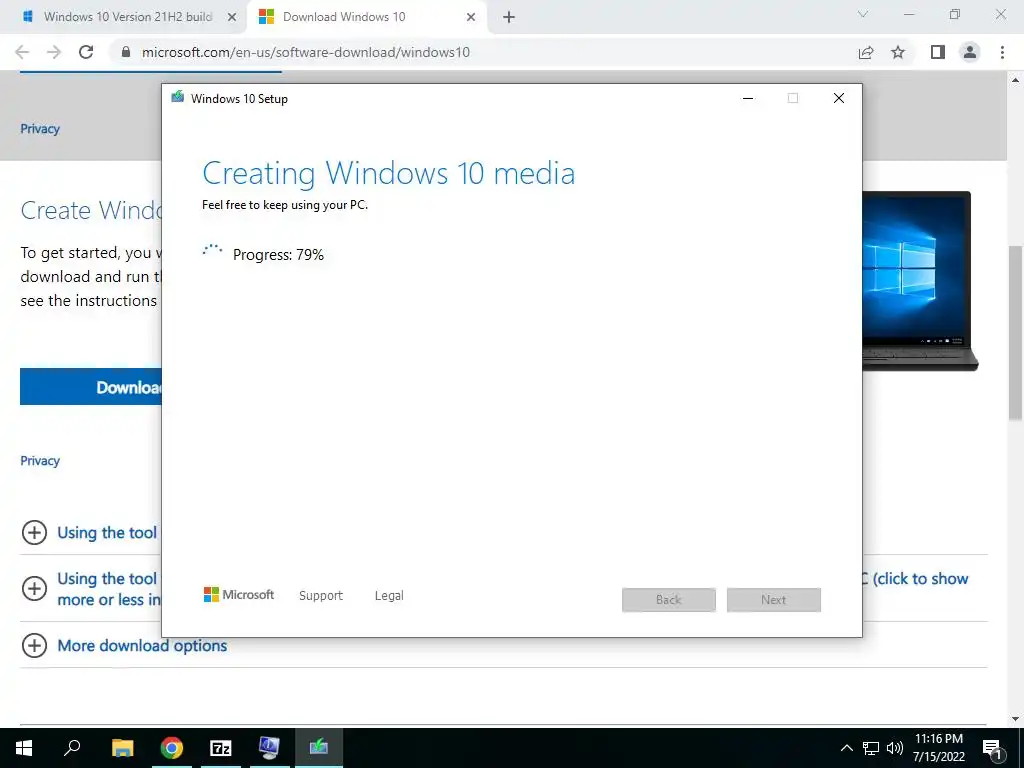This screenshot has width=1024, height=768.
Task: Open 7-Zip from taskbar
Action: pyautogui.click(x=221, y=747)
